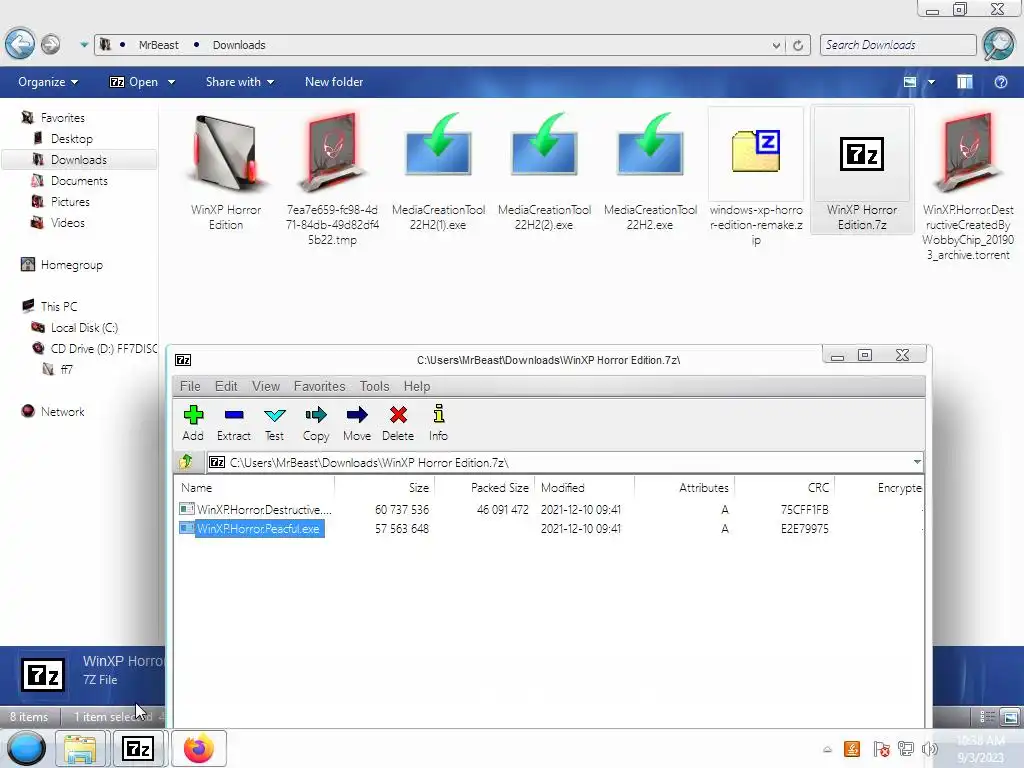Select the Copy icon in 7-Zip
Image resolution: width=1024 pixels, height=768 pixels.
pyautogui.click(x=316, y=423)
